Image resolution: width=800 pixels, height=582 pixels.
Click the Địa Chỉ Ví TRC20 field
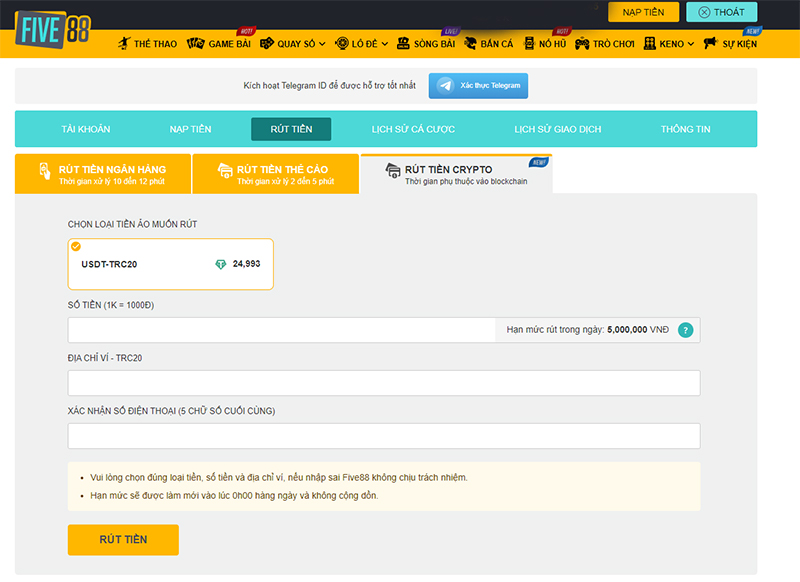click(384, 383)
